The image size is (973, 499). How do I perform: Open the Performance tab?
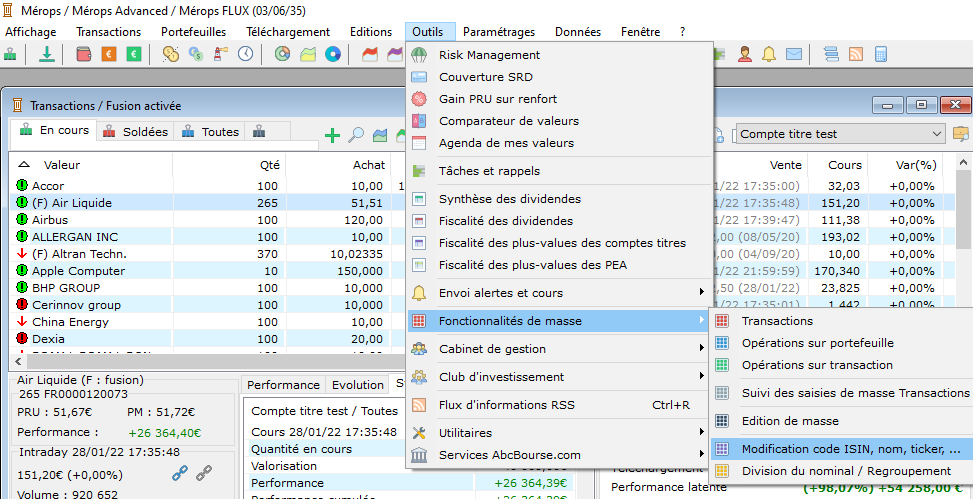[283, 385]
